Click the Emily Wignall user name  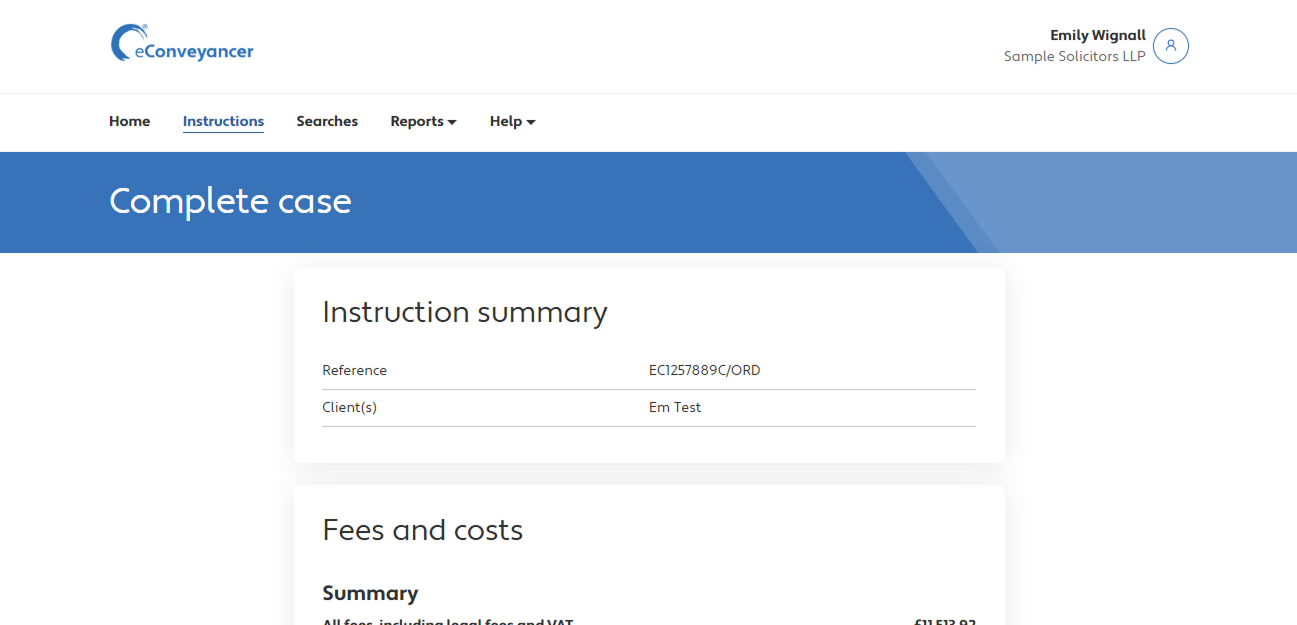[1098, 36]
